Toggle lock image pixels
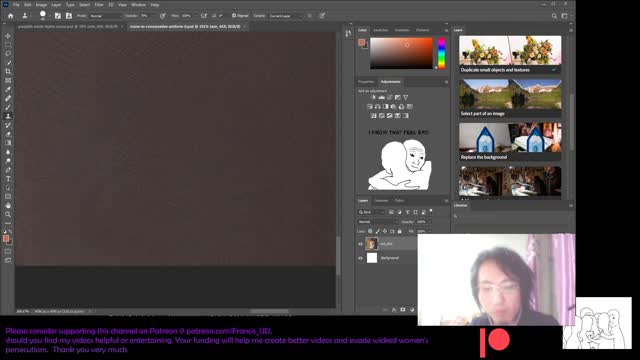Image resolution: width=640 pixels, height=360 pixels. pos(378,231)
